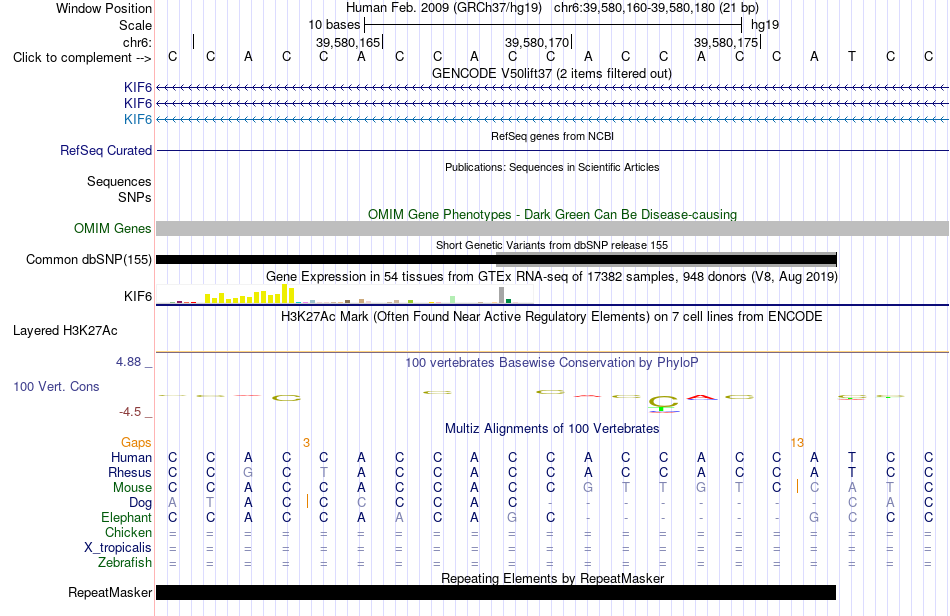Click the chr6: ruler label

pos(137,42)
